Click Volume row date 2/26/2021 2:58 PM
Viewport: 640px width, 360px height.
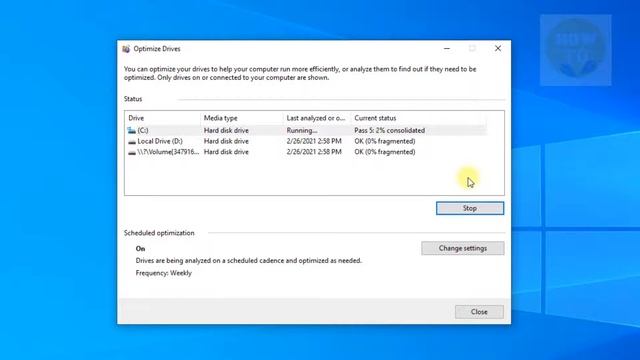[x=314, y=152]
